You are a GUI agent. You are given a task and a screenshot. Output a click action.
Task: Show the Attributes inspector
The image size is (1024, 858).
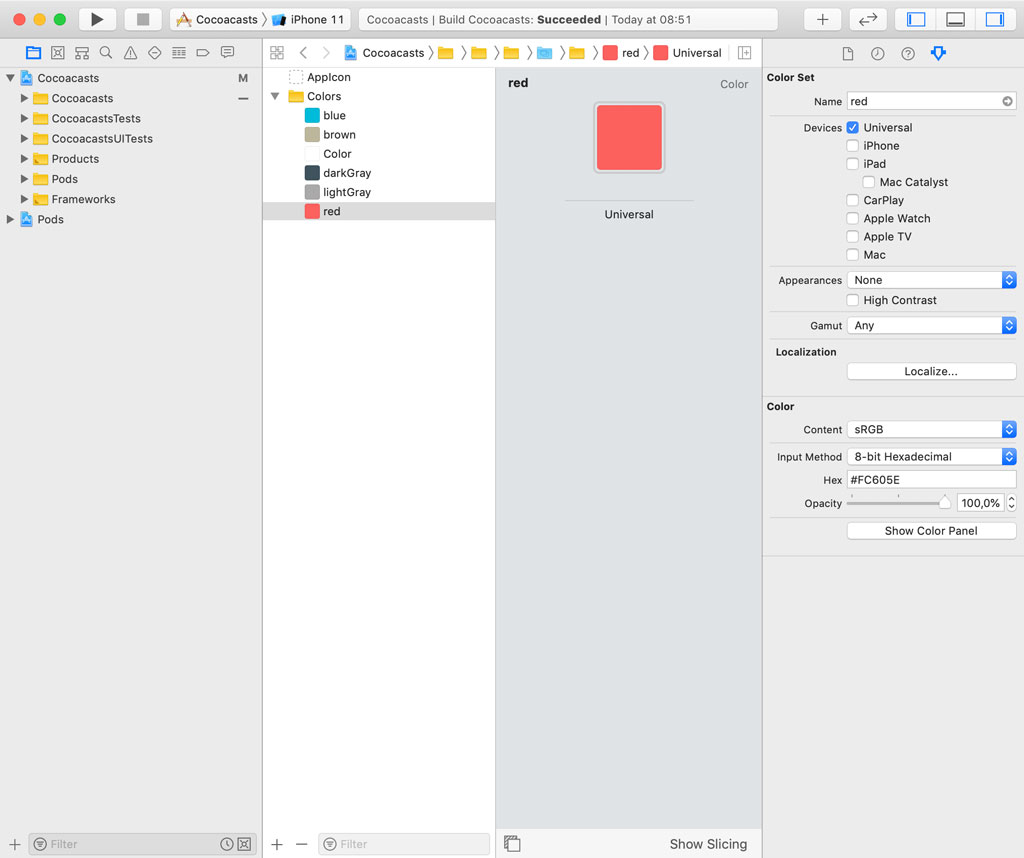click(937, 54)
